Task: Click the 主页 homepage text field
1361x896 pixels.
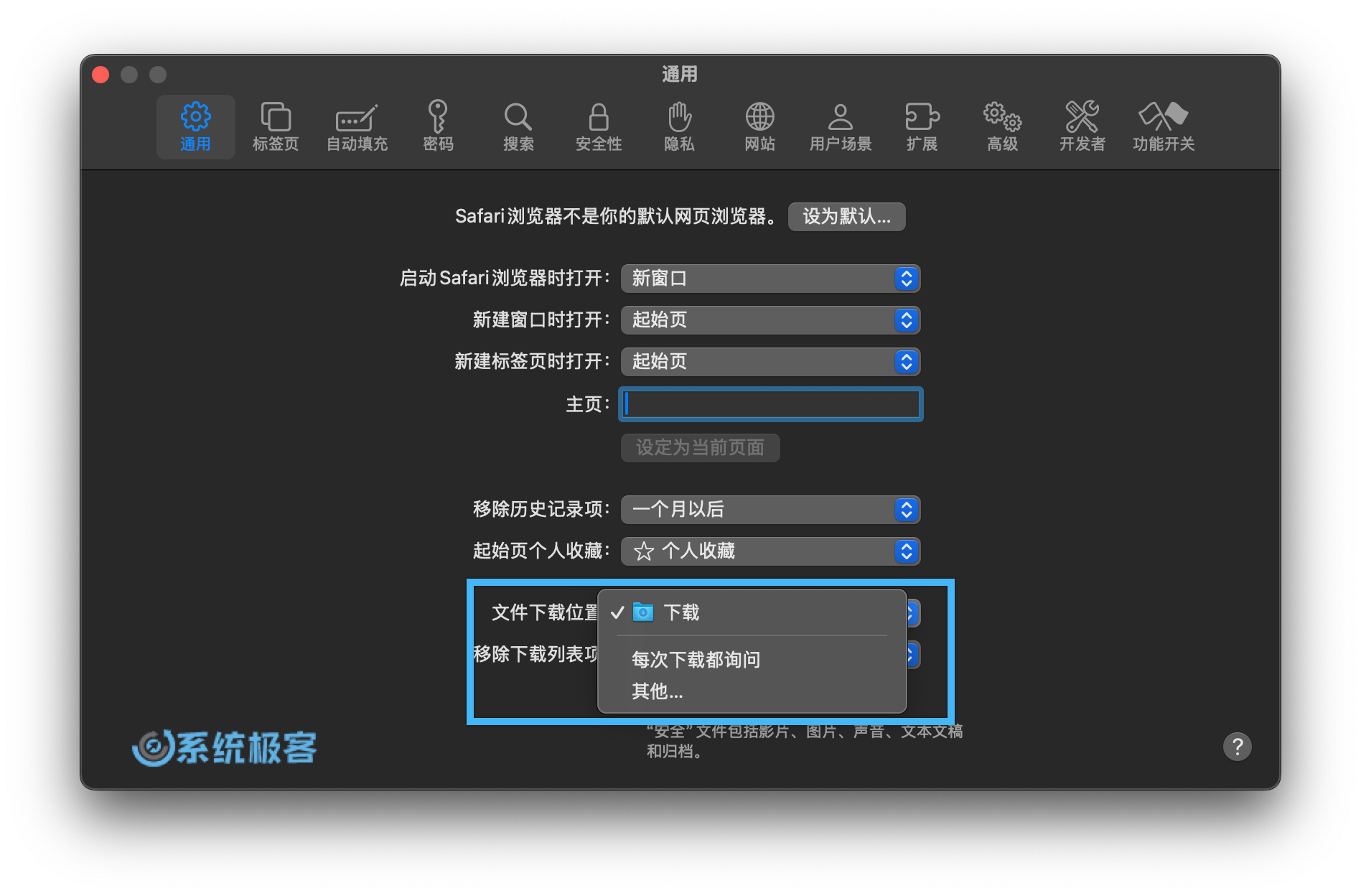Action: (x=770, y=404)
